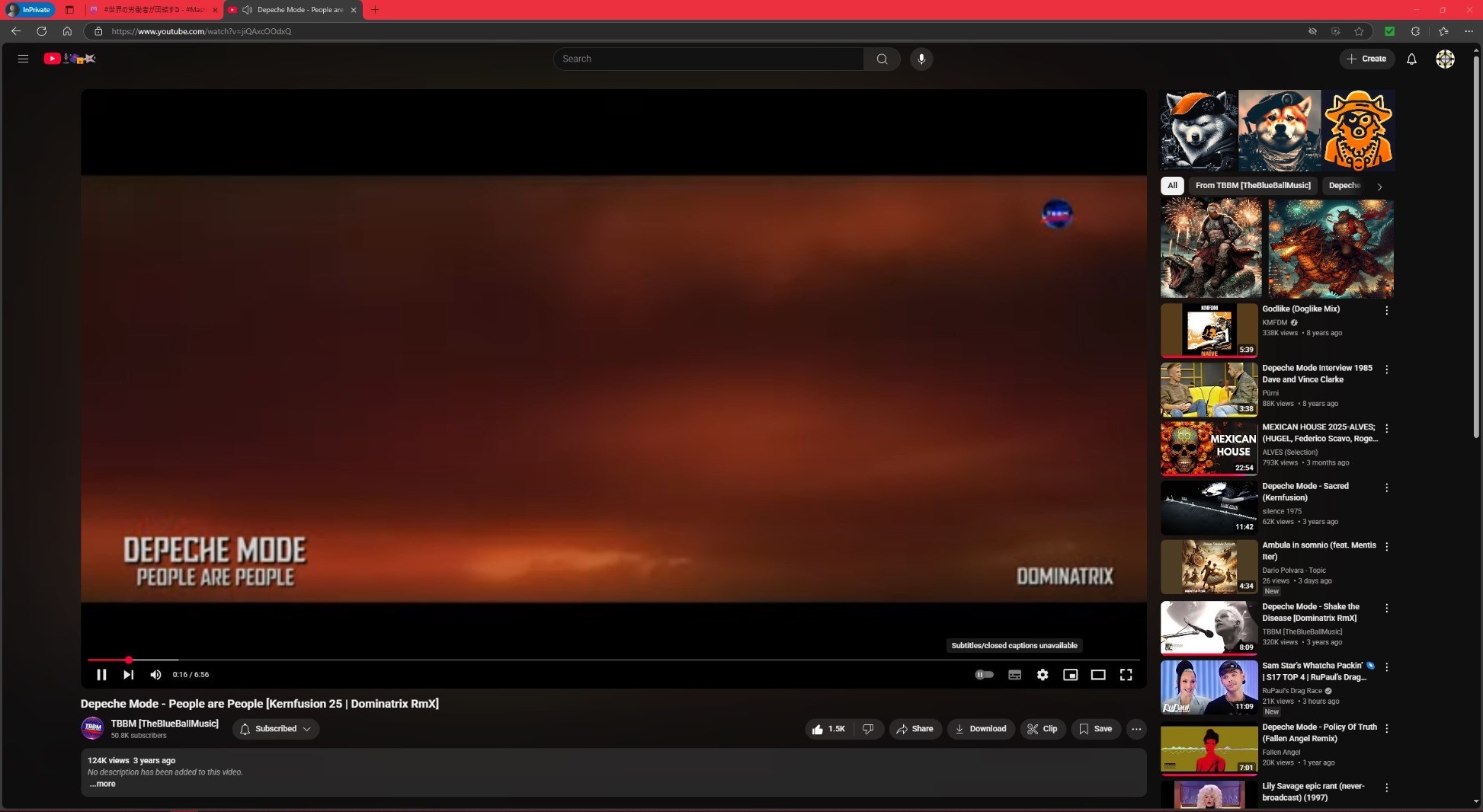Screen dimensions: 1483x812
Task: Start voice search with the microphone
Action: 921,59
